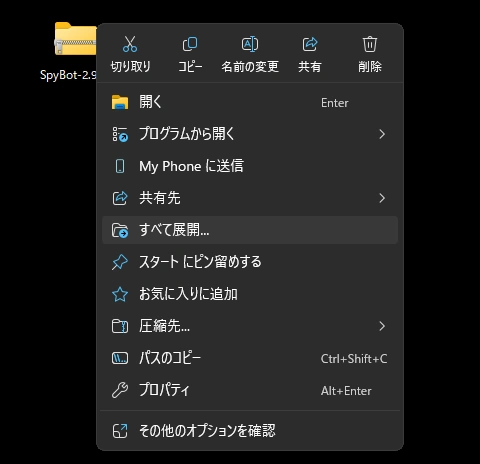Viewport: 480px width, 464px height.
Task: Select プロパティ menu entry
Action: 250,390
